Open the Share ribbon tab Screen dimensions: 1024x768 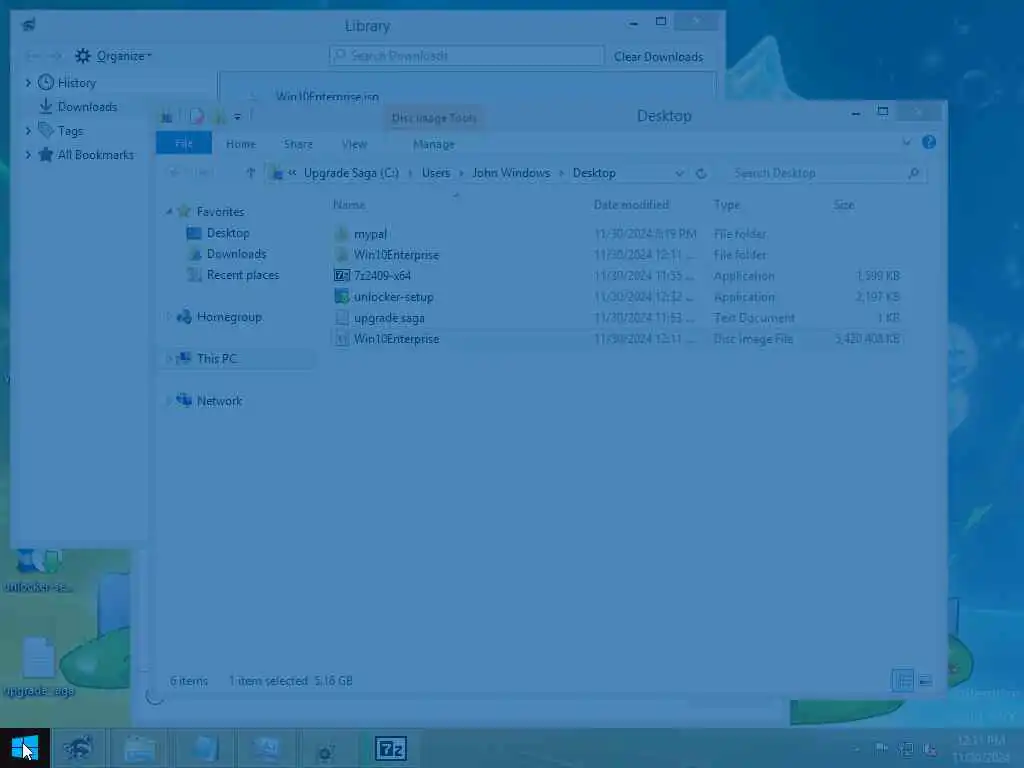pos(298,144)
